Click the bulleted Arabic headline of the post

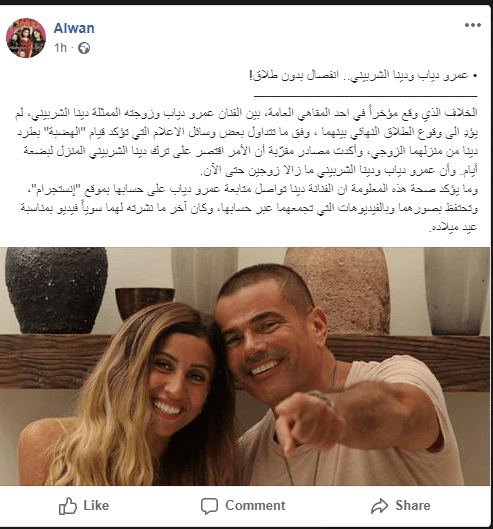tap(363, 75)
